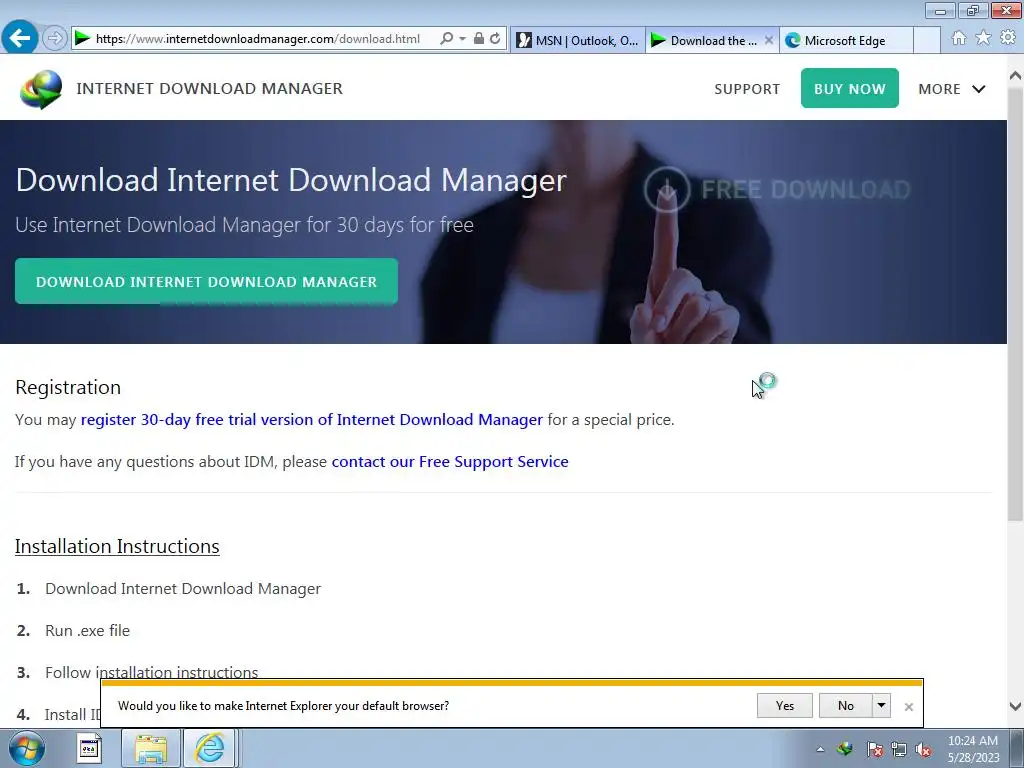
Task: Open Action Center flag icon in tray
Action: 875,749
